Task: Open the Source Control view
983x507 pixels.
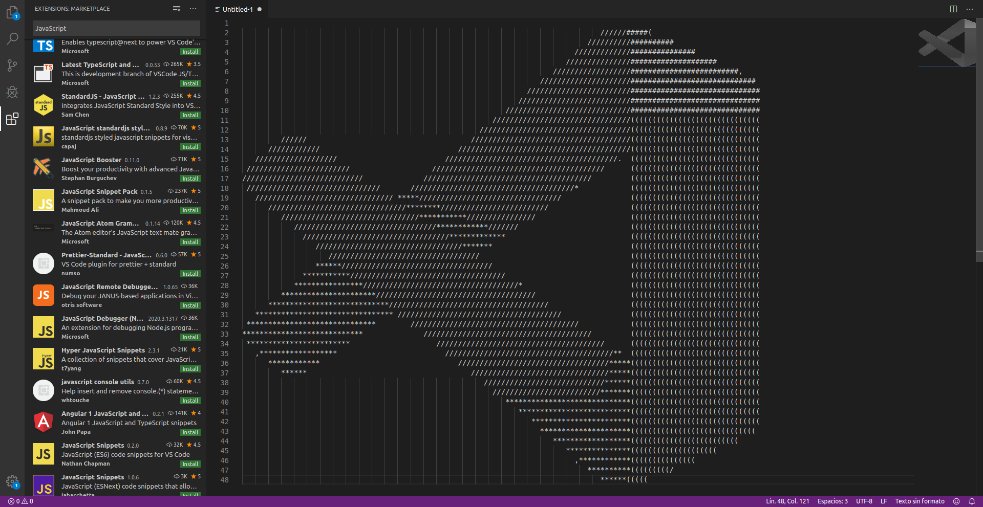Action: [x=12, y=65]
